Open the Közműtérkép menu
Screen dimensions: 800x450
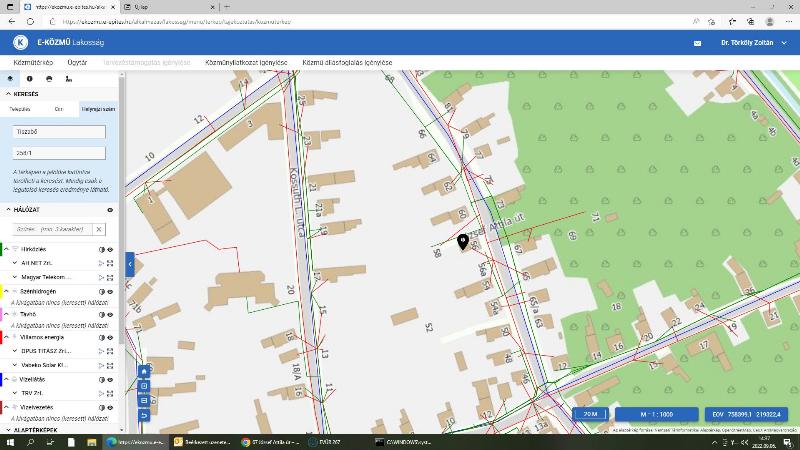pos(33,63)
